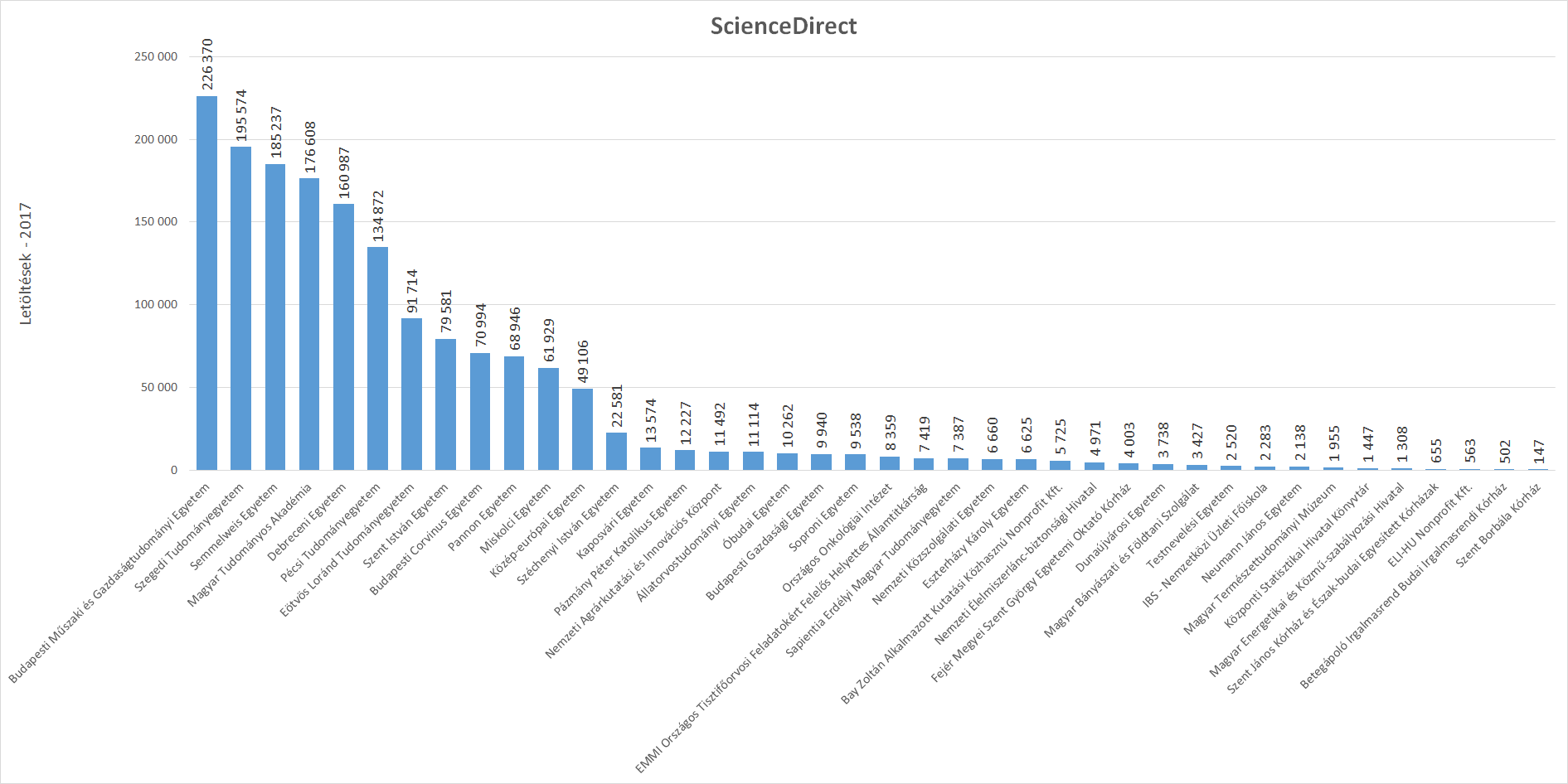Click the data label 9 940

point(821,431)
